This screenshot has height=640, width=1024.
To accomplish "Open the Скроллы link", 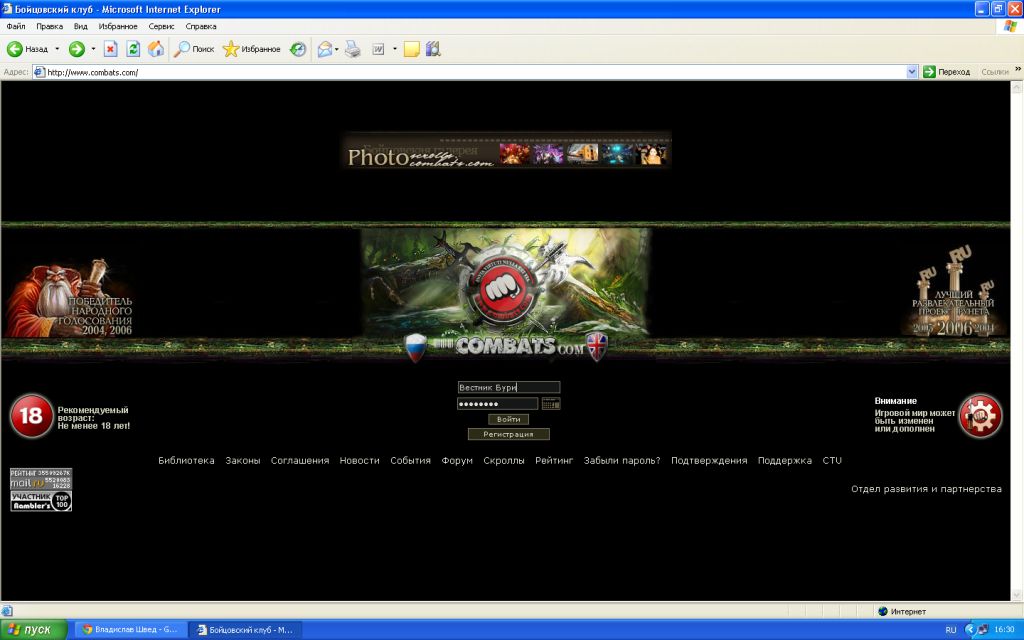I will (x=504, y=460).
